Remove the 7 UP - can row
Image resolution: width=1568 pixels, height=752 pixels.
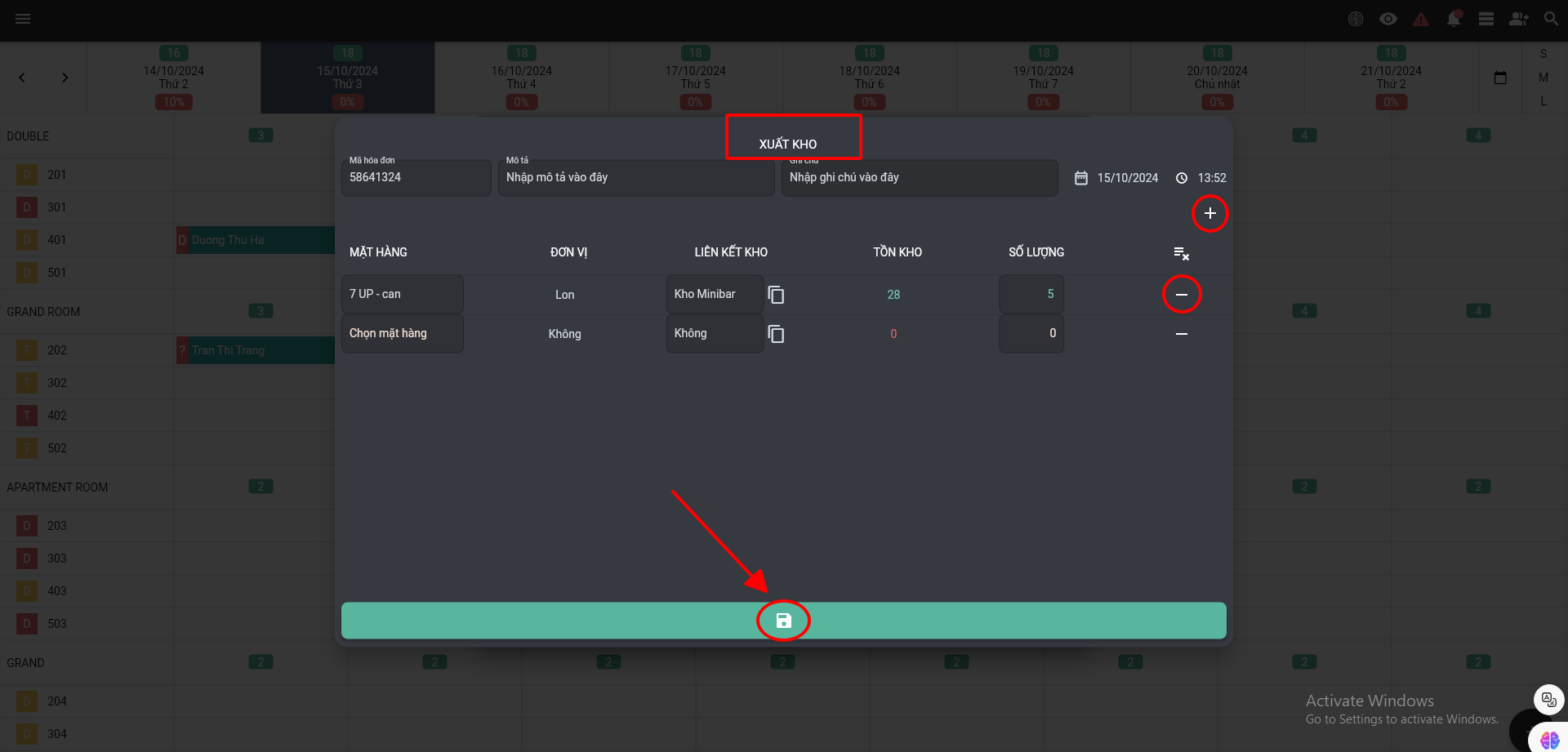click(1182, 294)
